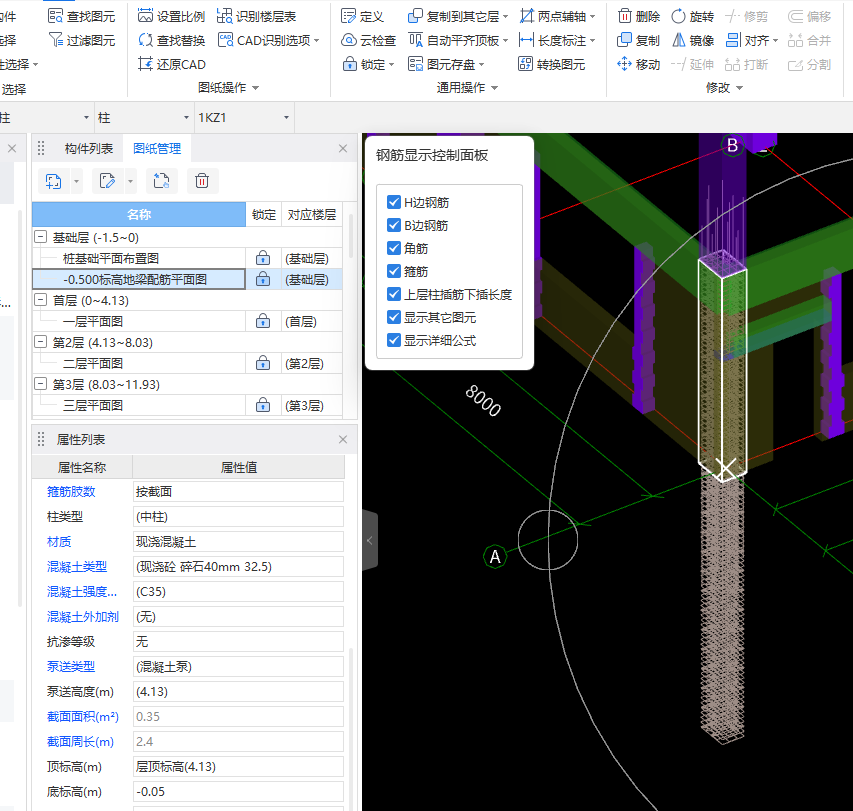Click the 查找图元 find-element tool
Screen dimensions: 853x811
[82, 16]
